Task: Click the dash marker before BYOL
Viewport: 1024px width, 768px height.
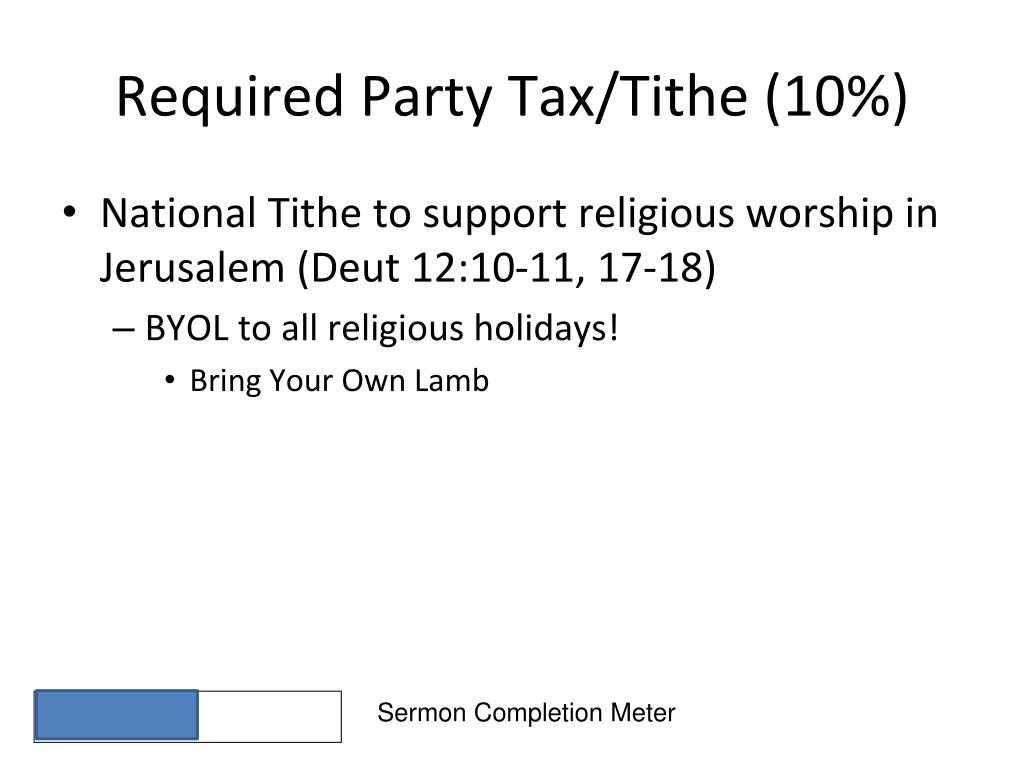Action: pos(123,330)
